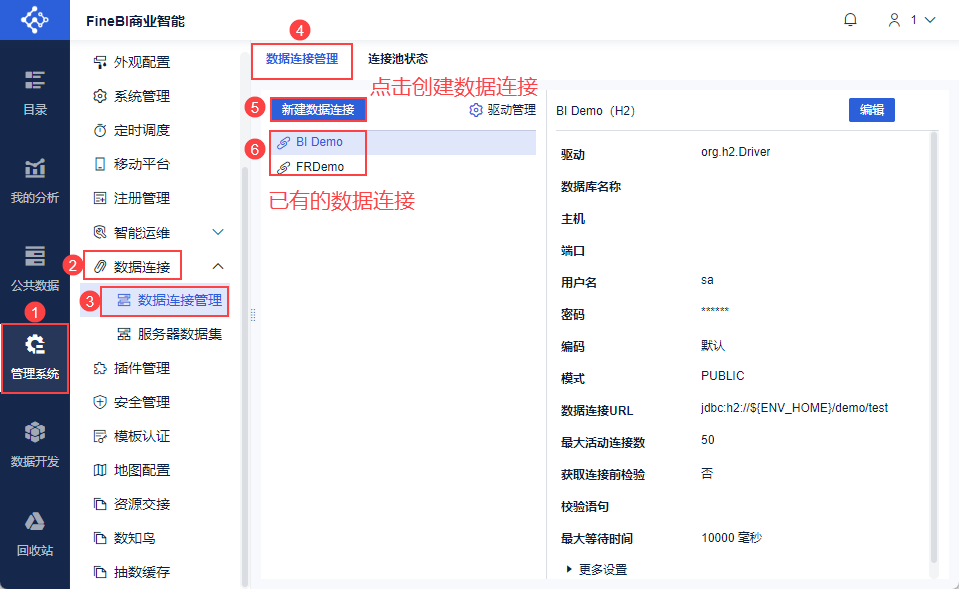Click the 资源交接 icon

tap(100, 504)
